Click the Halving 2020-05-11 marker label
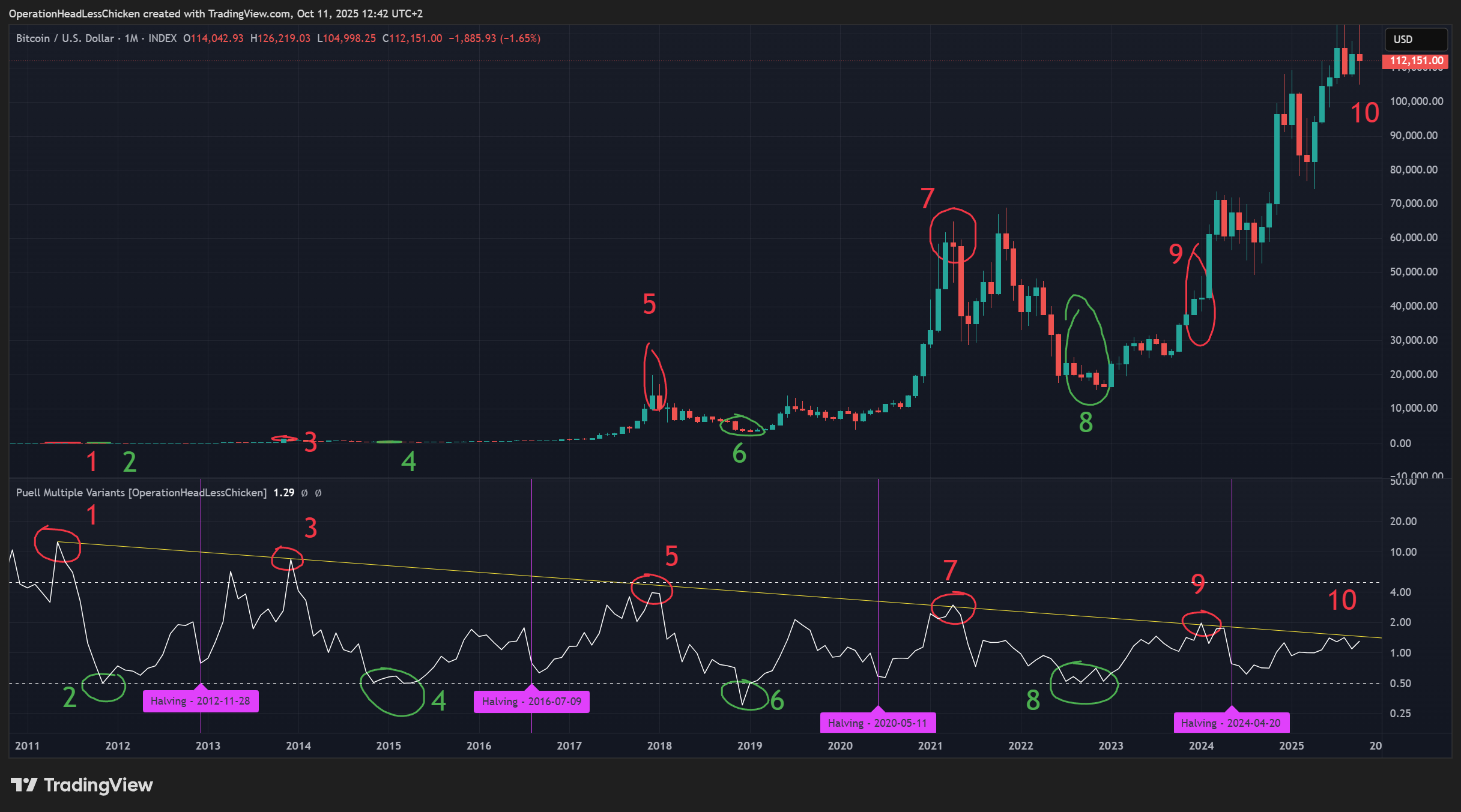Image resolution: width=1461 pixels, height=812 pixels. (877, 723)
